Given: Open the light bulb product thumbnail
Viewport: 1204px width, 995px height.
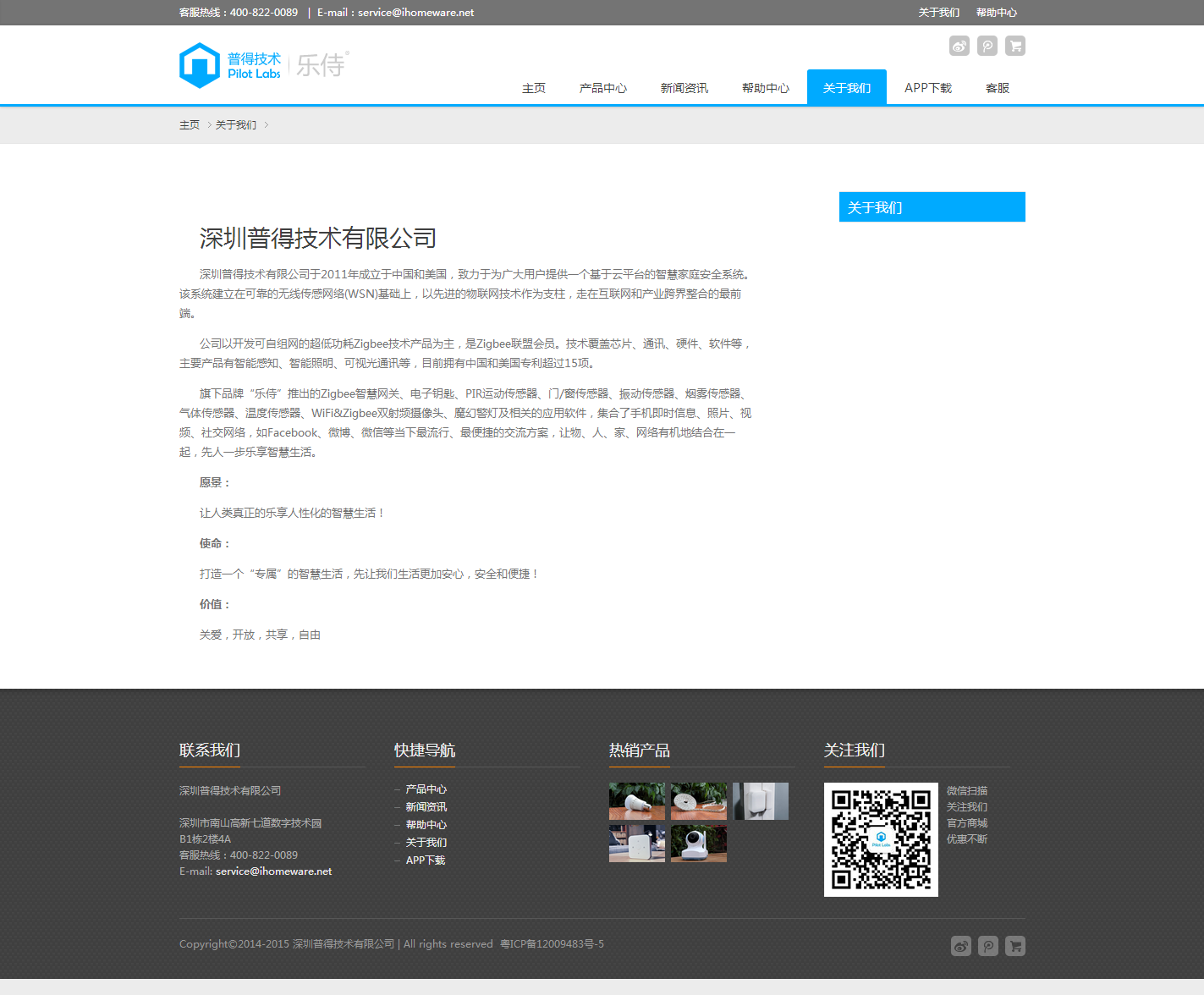Looking at the screenshot, I should pos(636,801).
